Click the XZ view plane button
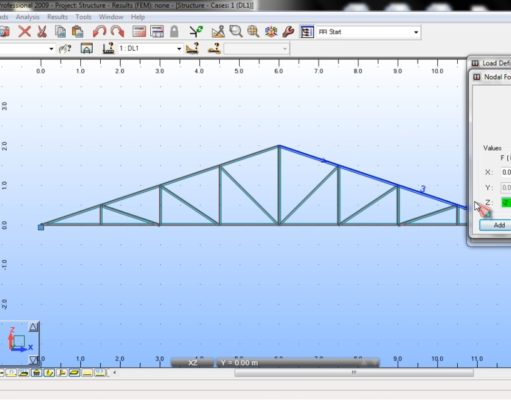Screen dimensions: 511x400 pyautogui.click(x=192, y=363)
